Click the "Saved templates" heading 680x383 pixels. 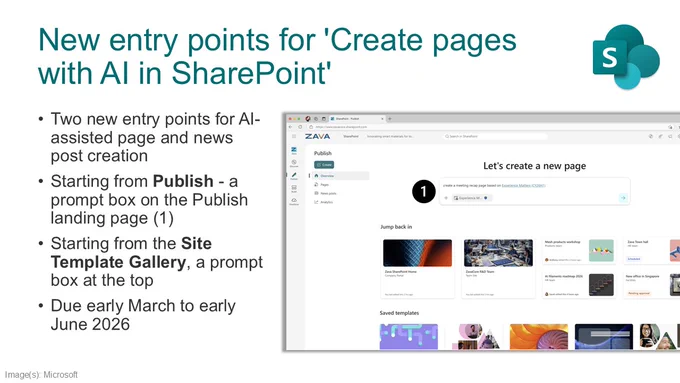(399, 313)
